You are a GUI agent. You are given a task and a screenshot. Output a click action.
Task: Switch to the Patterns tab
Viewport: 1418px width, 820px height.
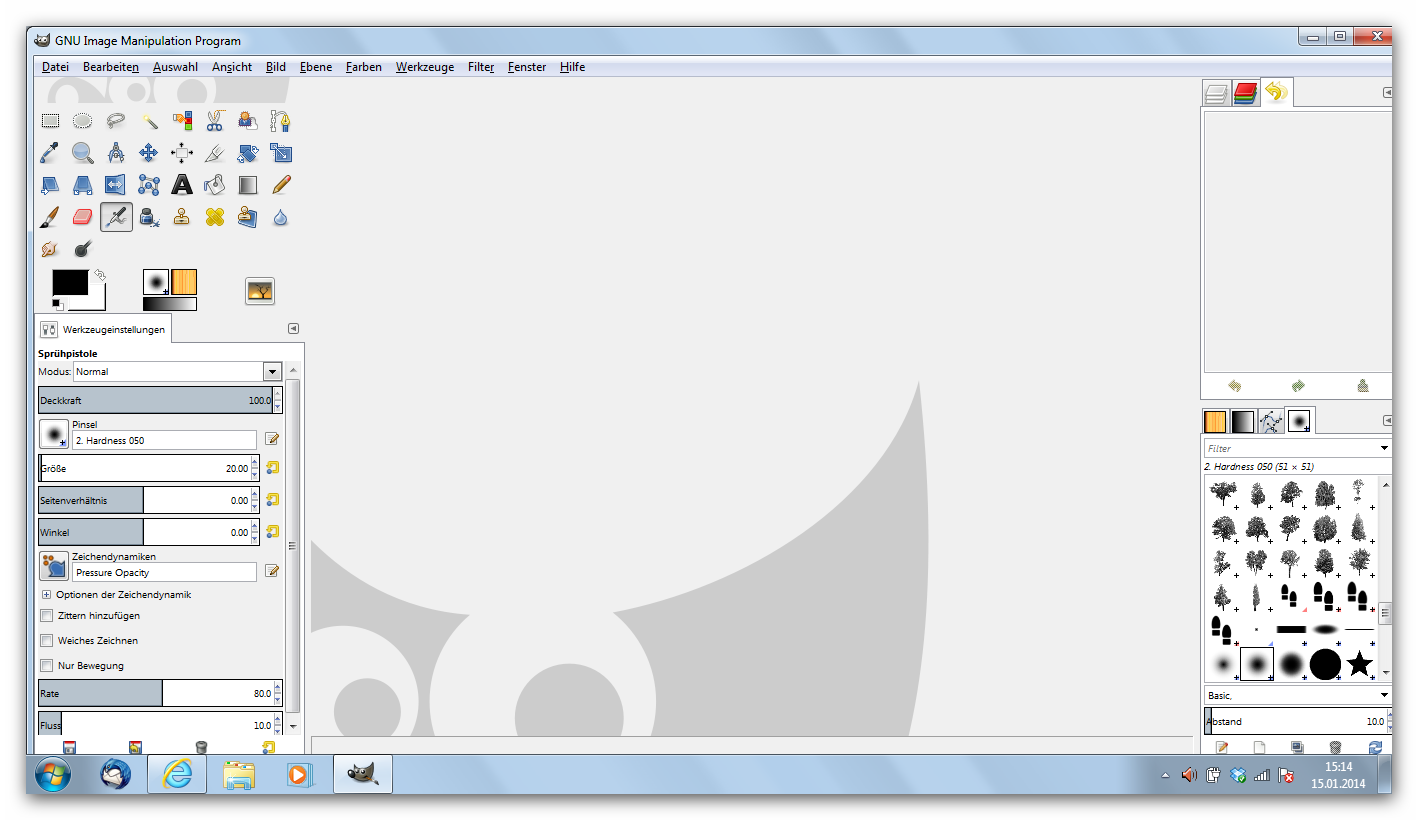click(1215, 421)
